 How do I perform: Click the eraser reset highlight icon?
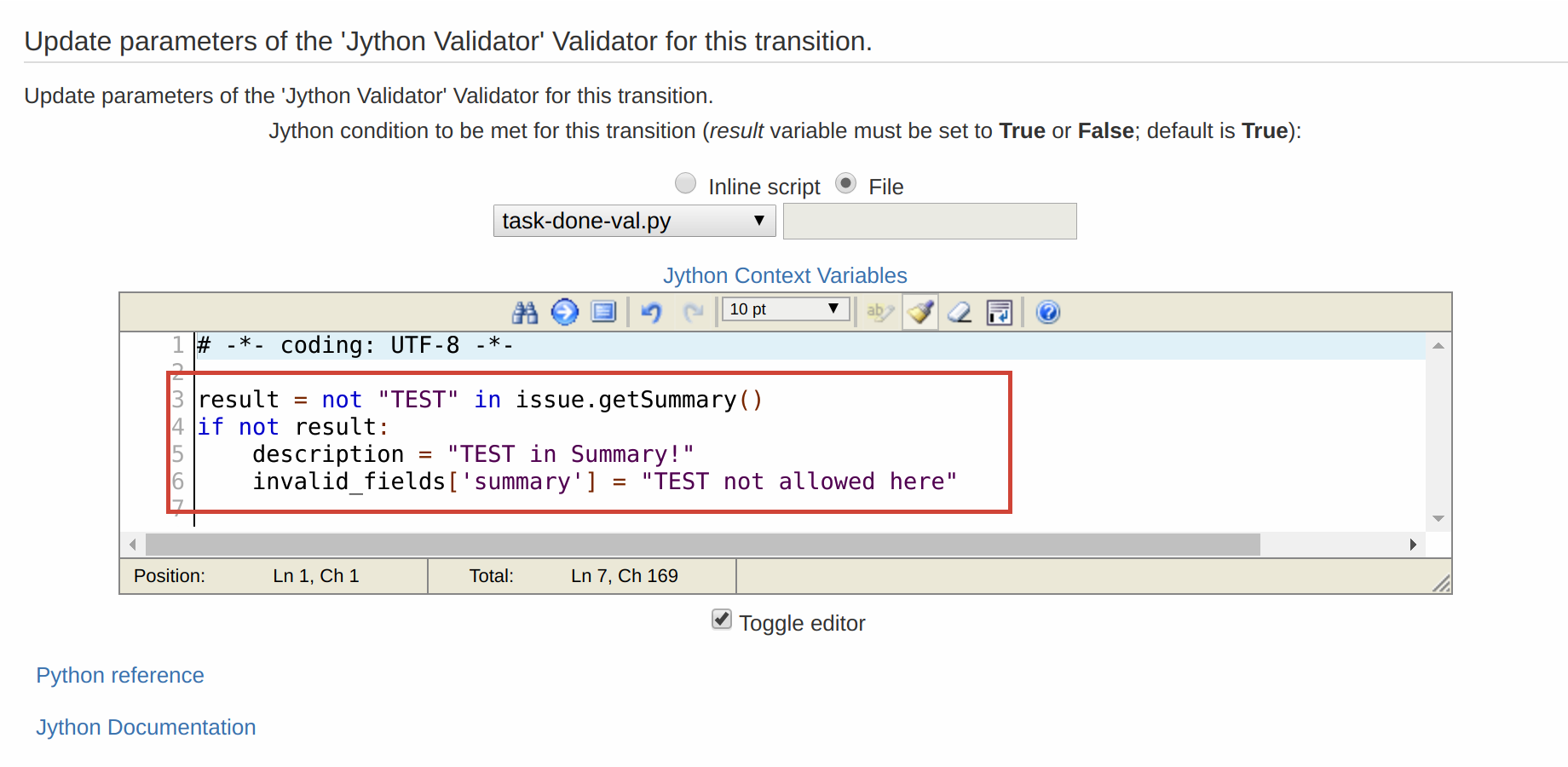click(960, 313)
